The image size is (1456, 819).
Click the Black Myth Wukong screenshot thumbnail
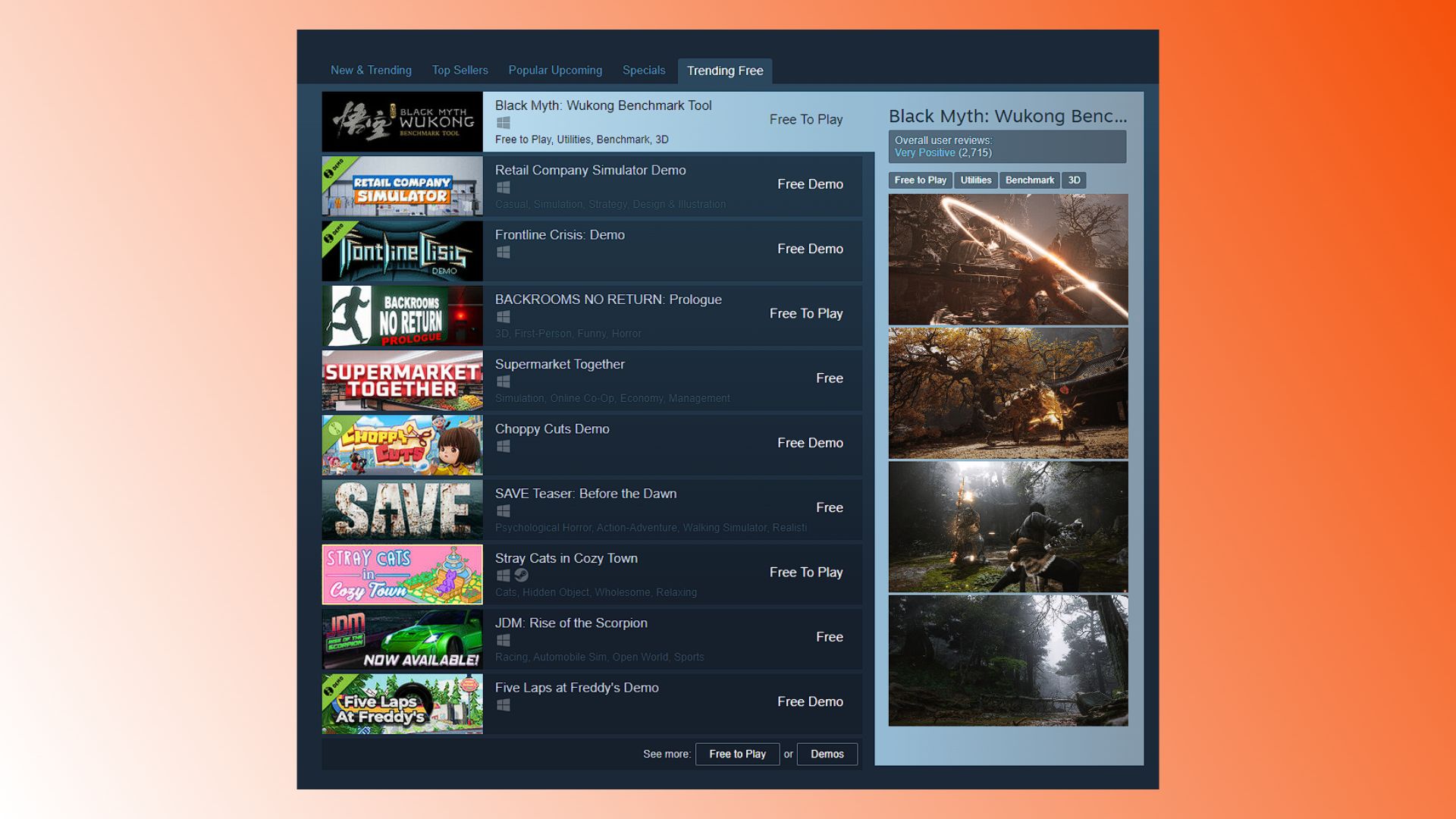tap(1007, 258)
